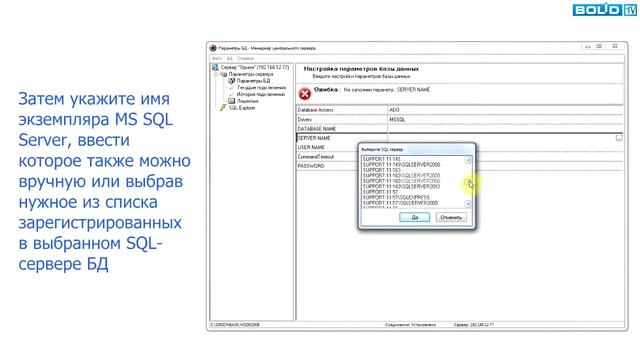Viewport: 640px width, 360px height.
Task: Click the DATABASE NAME empty value field
Action: click(505, 129)
